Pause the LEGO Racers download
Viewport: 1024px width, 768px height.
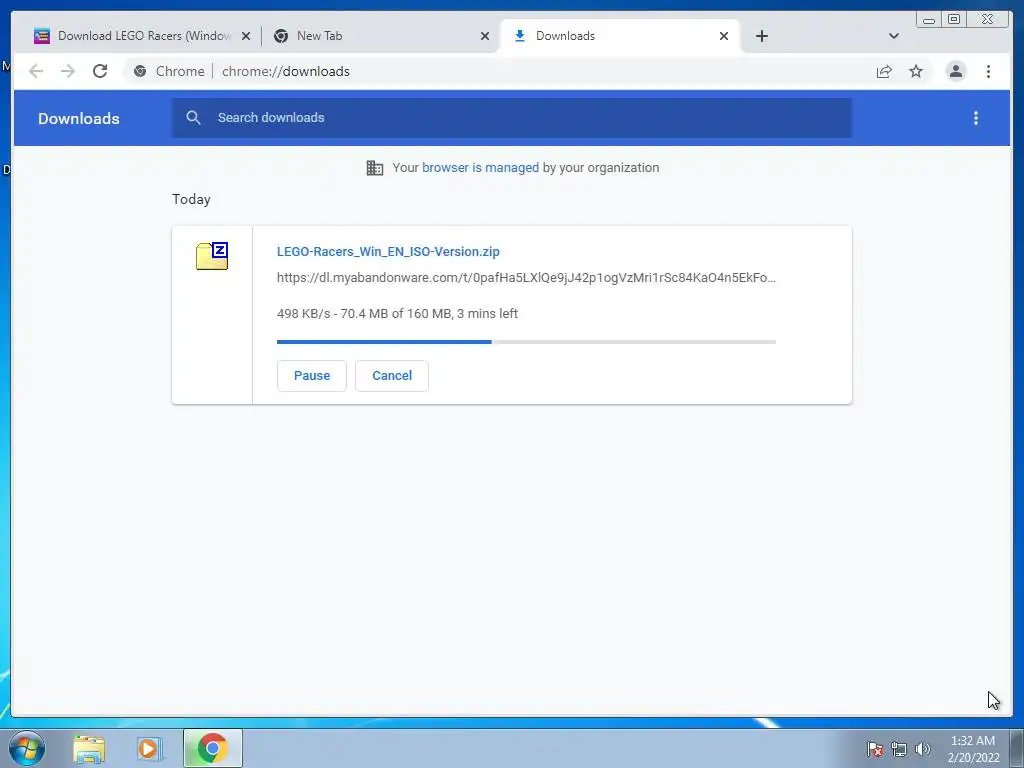(x=312, y=376)
